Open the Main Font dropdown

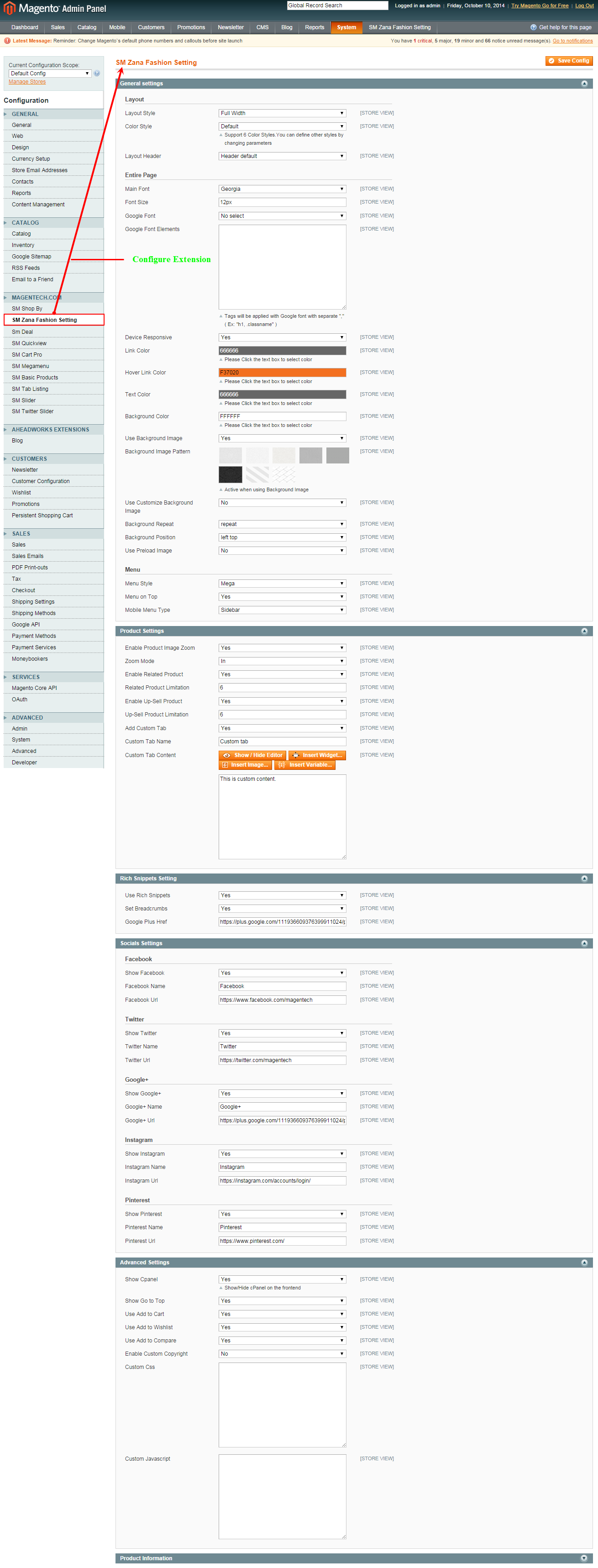(282, 189)
